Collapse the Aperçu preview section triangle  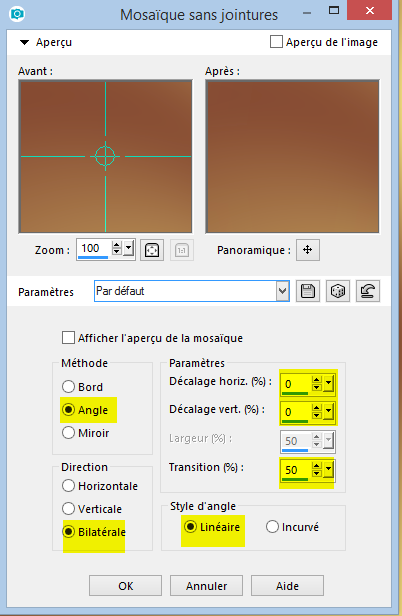pyautogui.click(x=24, y=42)
